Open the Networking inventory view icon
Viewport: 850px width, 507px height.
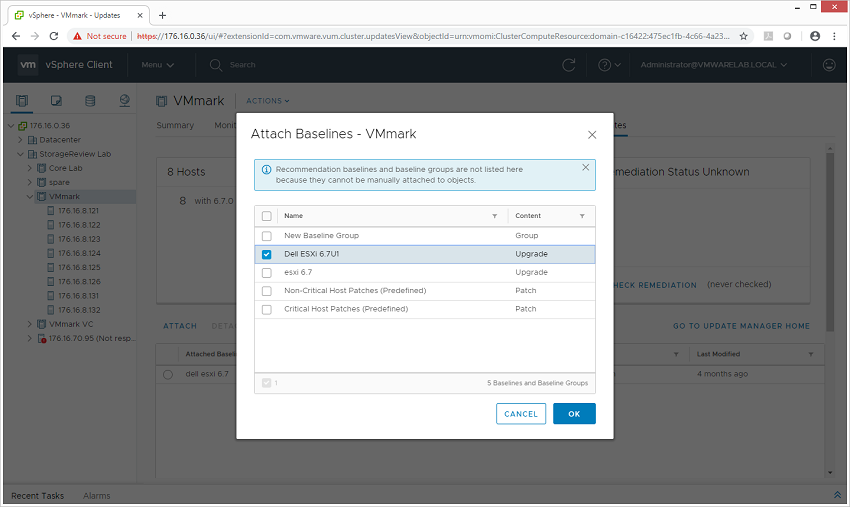coord(124,101)
